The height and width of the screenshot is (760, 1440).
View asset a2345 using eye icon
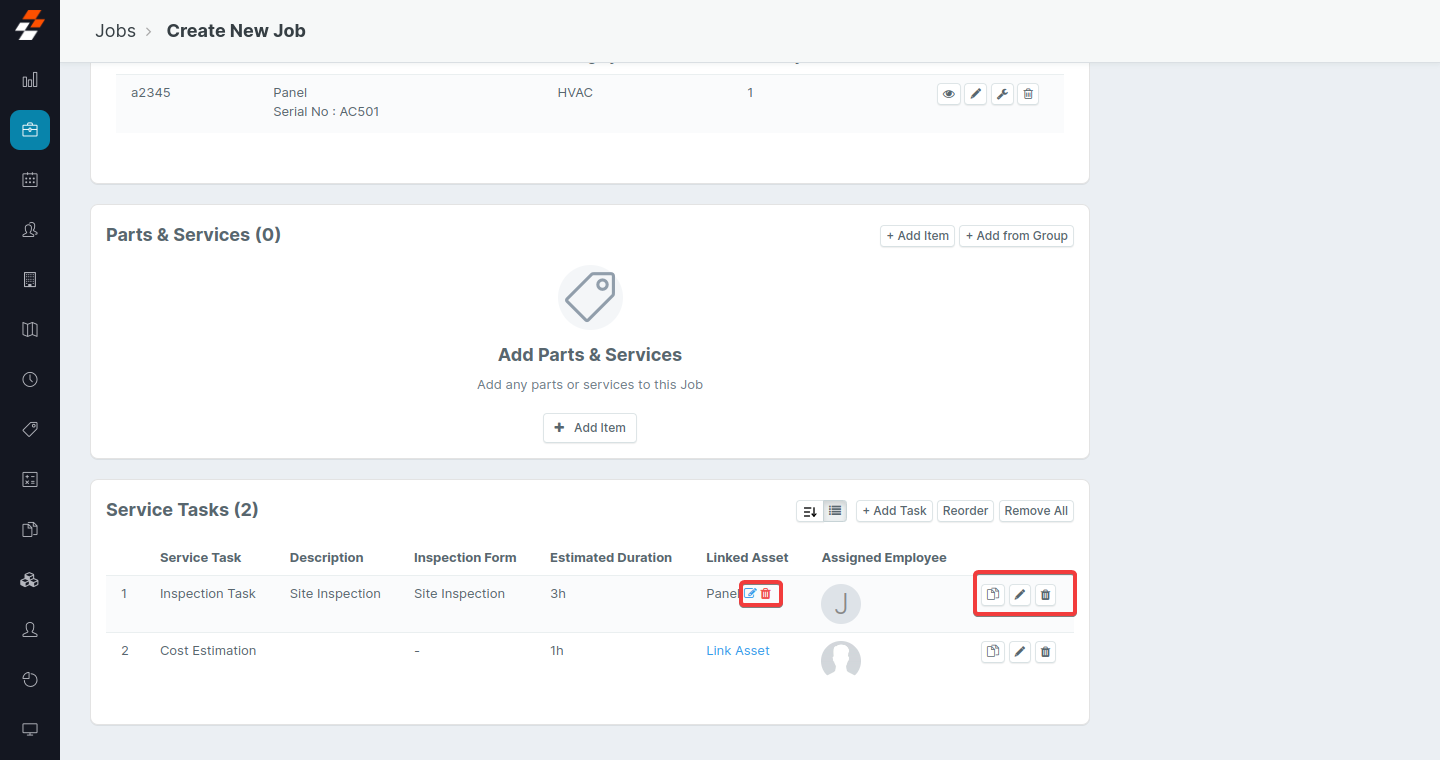pos(948,94)
